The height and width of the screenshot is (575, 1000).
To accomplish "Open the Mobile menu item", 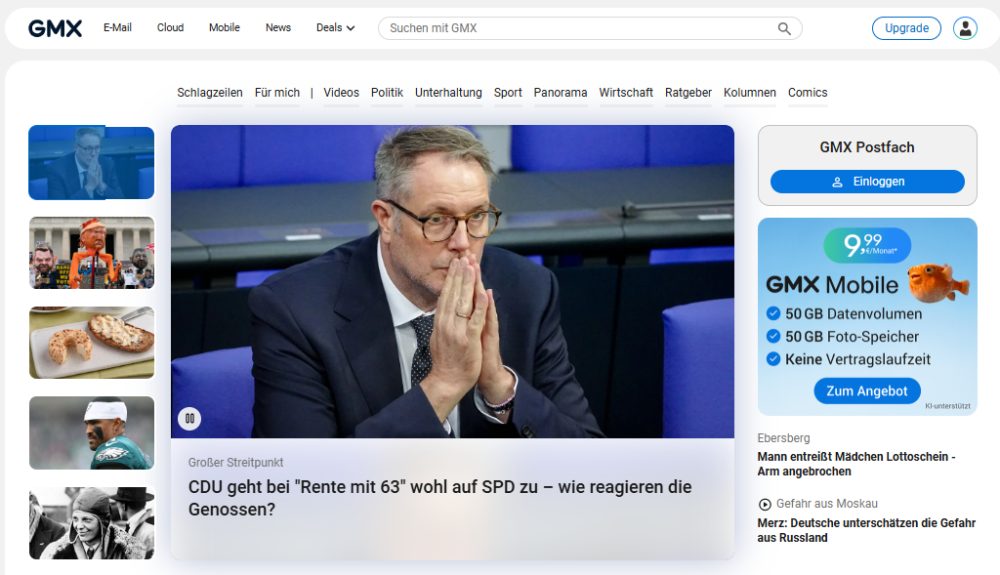I will tap(224, 27).
